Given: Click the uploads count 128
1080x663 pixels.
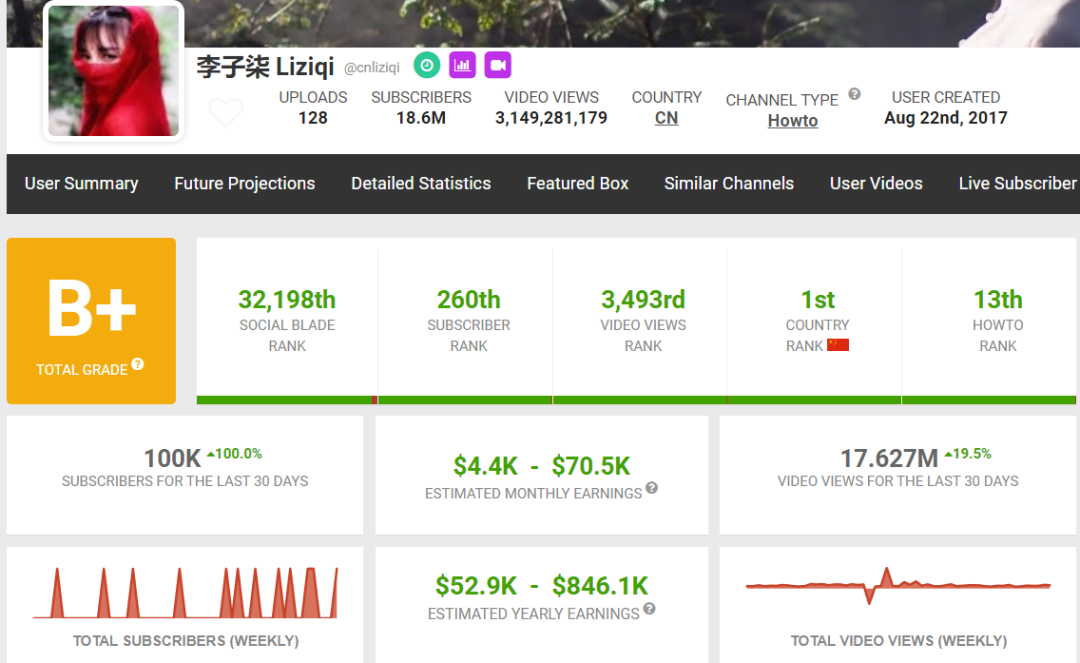Looking at the screenshot, I should click(x=313, y=118).
